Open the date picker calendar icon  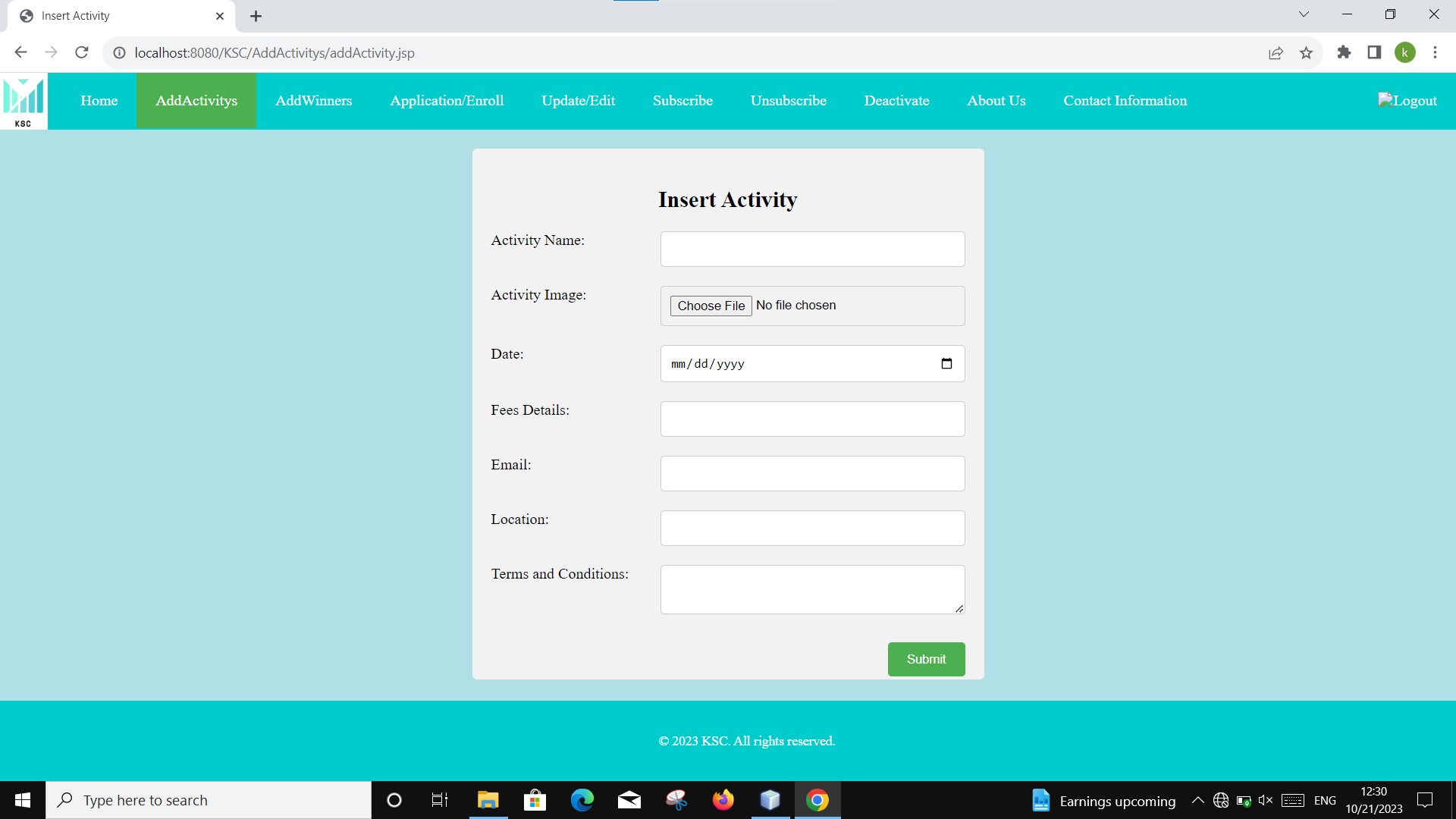pyautogui.click(x=946, y=364)
